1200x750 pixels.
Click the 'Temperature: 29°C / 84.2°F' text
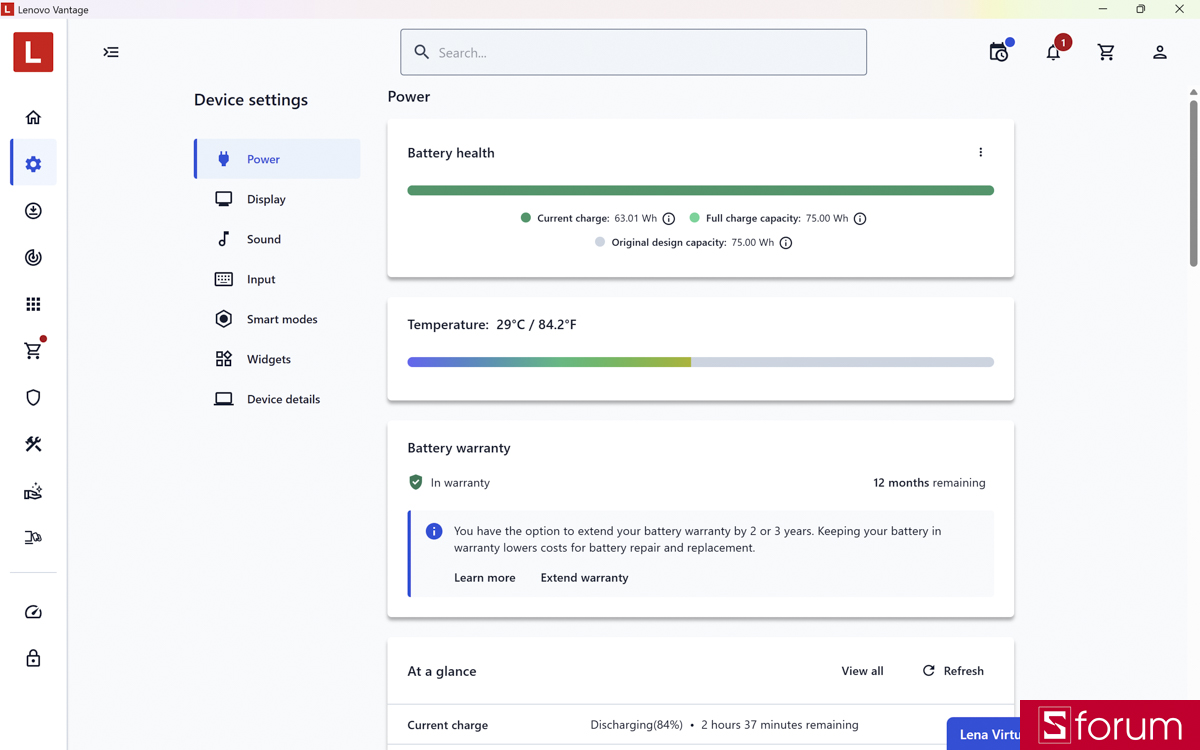click(492, 325)
